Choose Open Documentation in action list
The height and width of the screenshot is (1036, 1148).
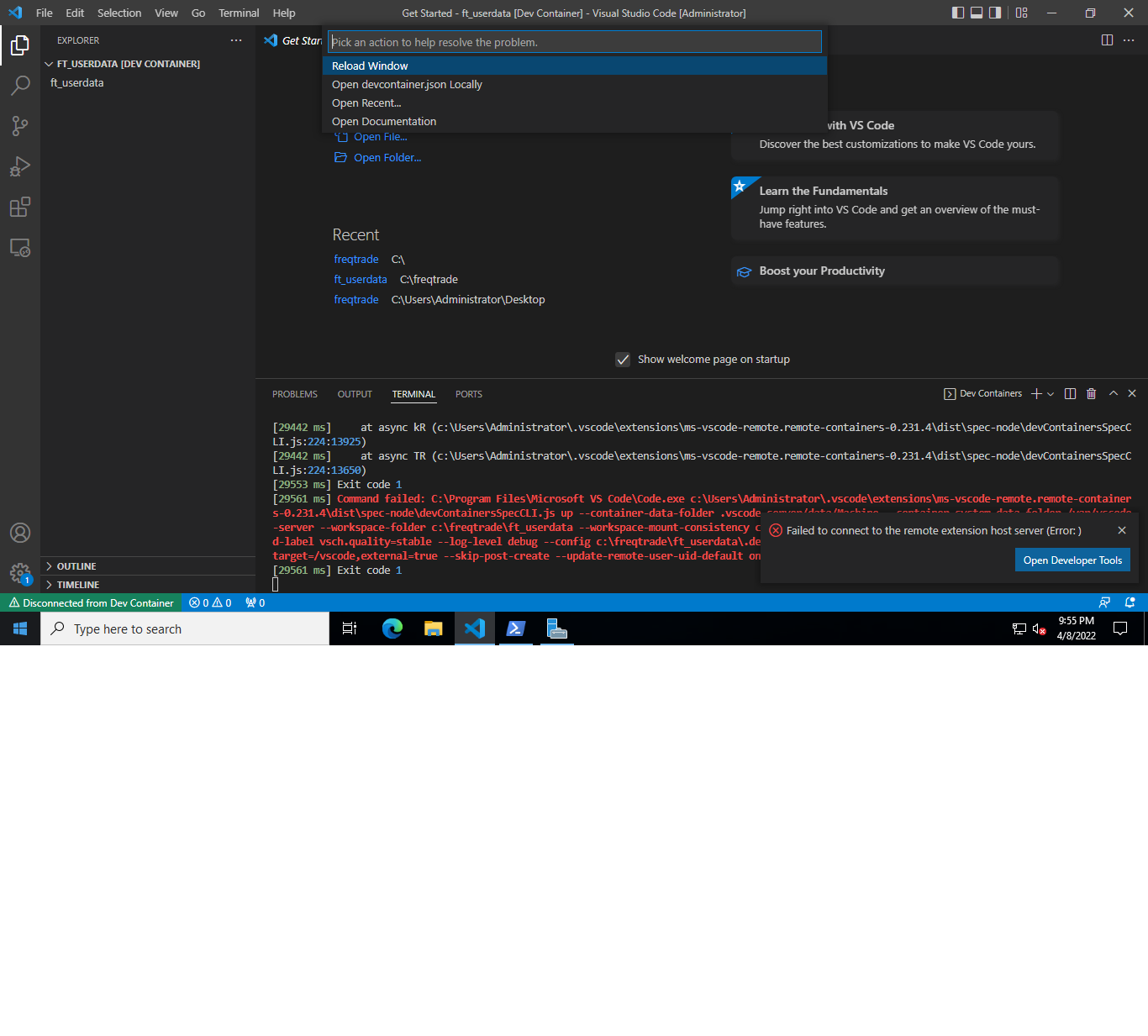point(575,121)
